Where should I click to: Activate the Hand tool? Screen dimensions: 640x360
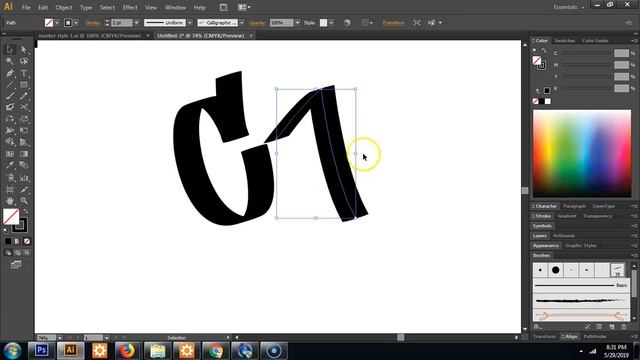coord(10,201)
